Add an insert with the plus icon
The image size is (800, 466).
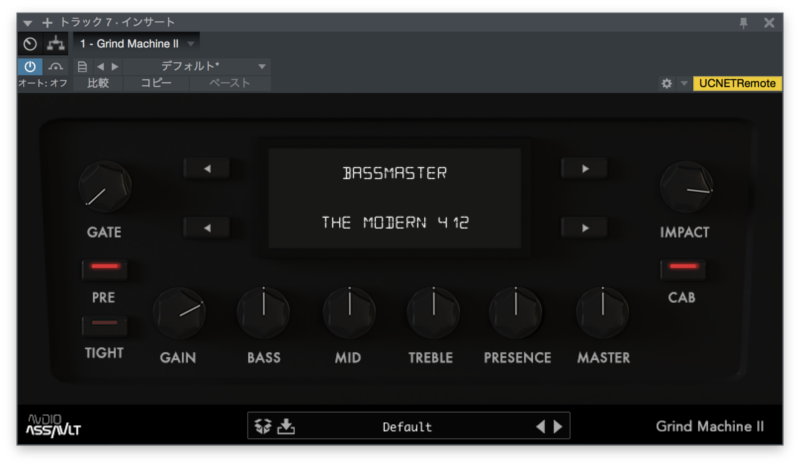click(47, 22)
